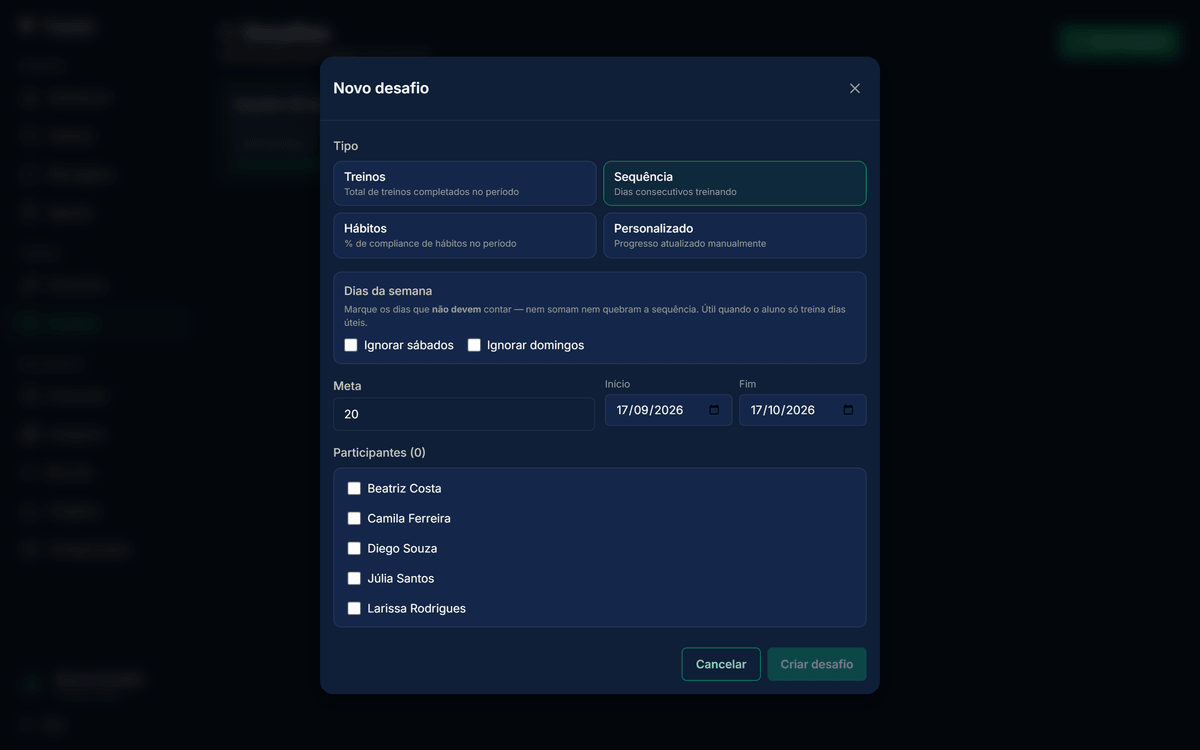The width and height of the screenshot is (1200, 750).
Task: Click the Criar desafio button
Action: pos(817,664)
